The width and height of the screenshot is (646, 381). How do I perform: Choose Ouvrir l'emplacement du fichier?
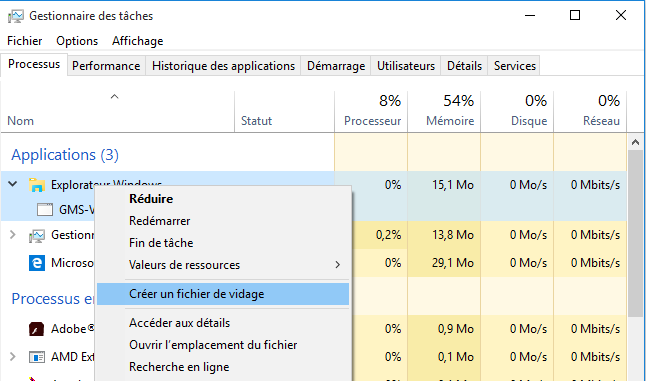point(223,345)
